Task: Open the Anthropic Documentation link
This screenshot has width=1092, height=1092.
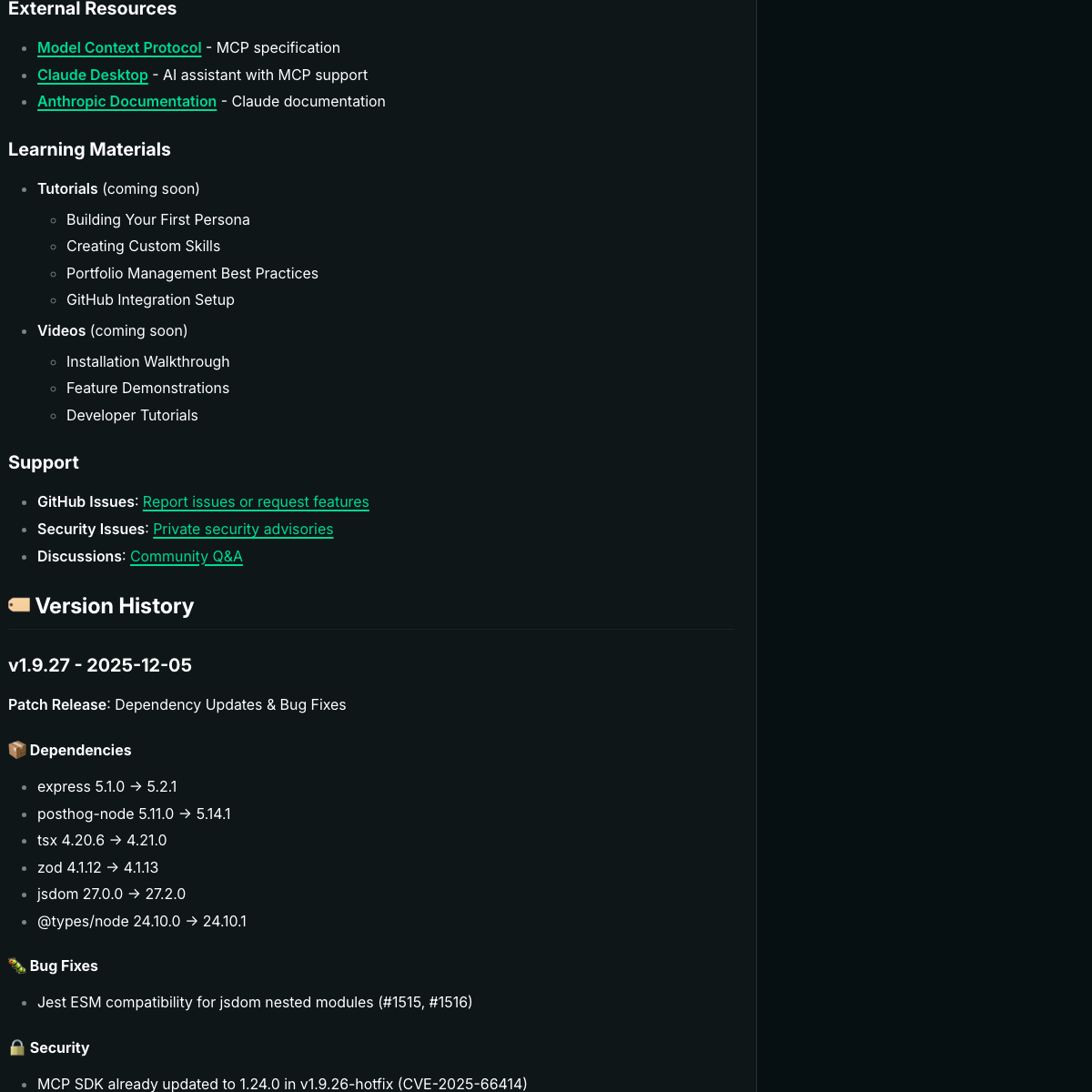Action: point(126,102)
